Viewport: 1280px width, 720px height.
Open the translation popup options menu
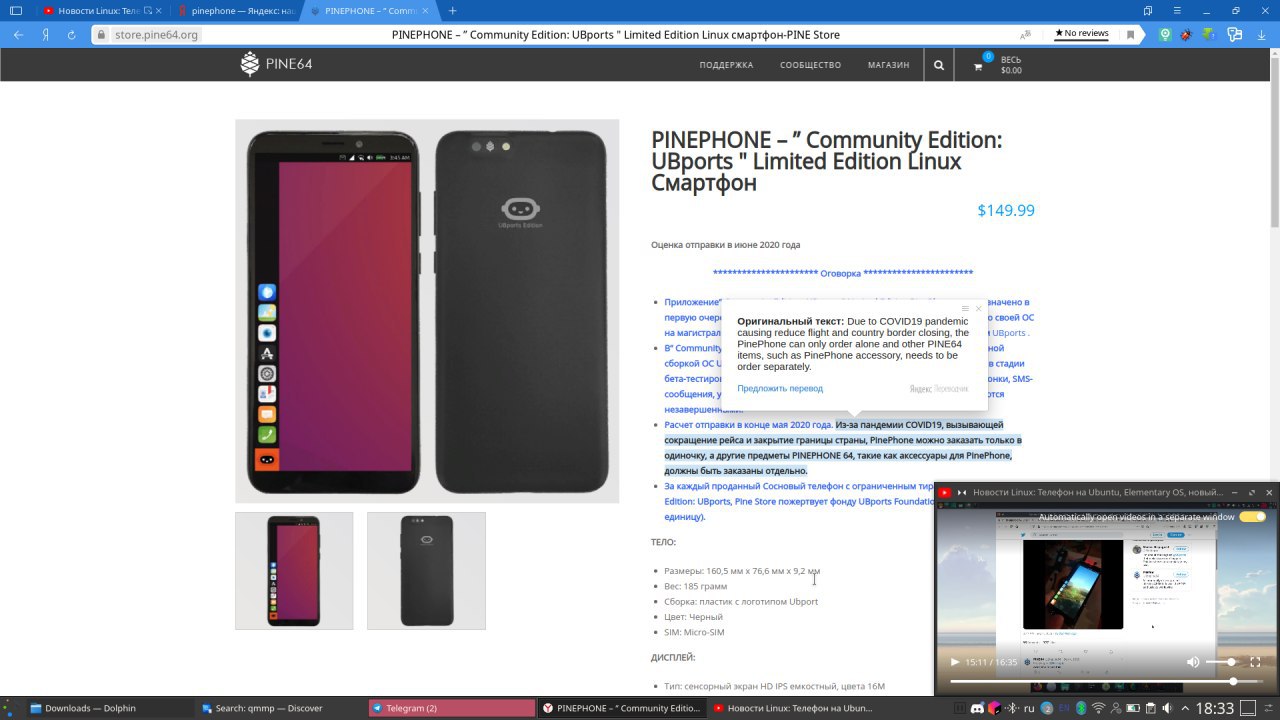[964, 309]
